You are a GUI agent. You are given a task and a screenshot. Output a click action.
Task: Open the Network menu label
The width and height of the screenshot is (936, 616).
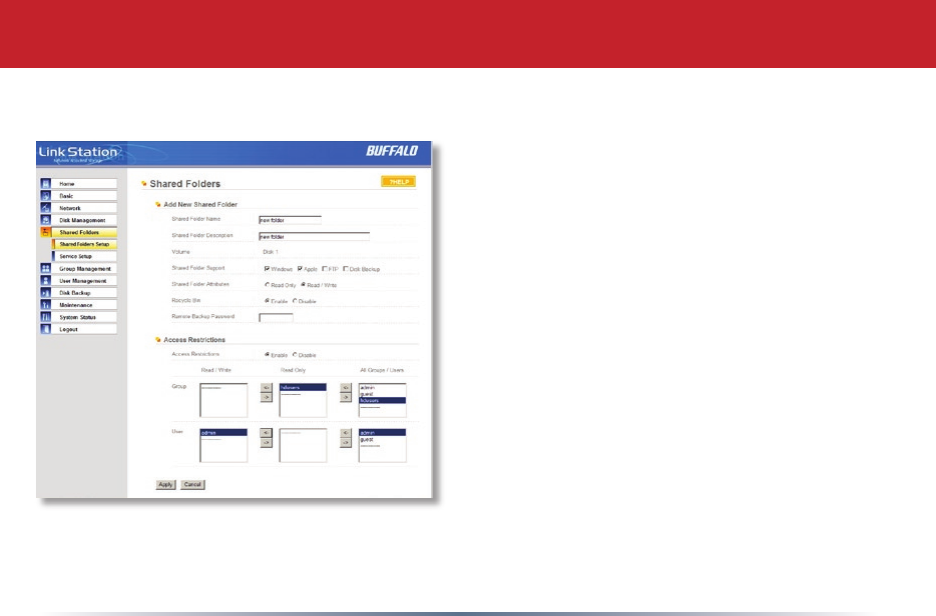(70, 208)
